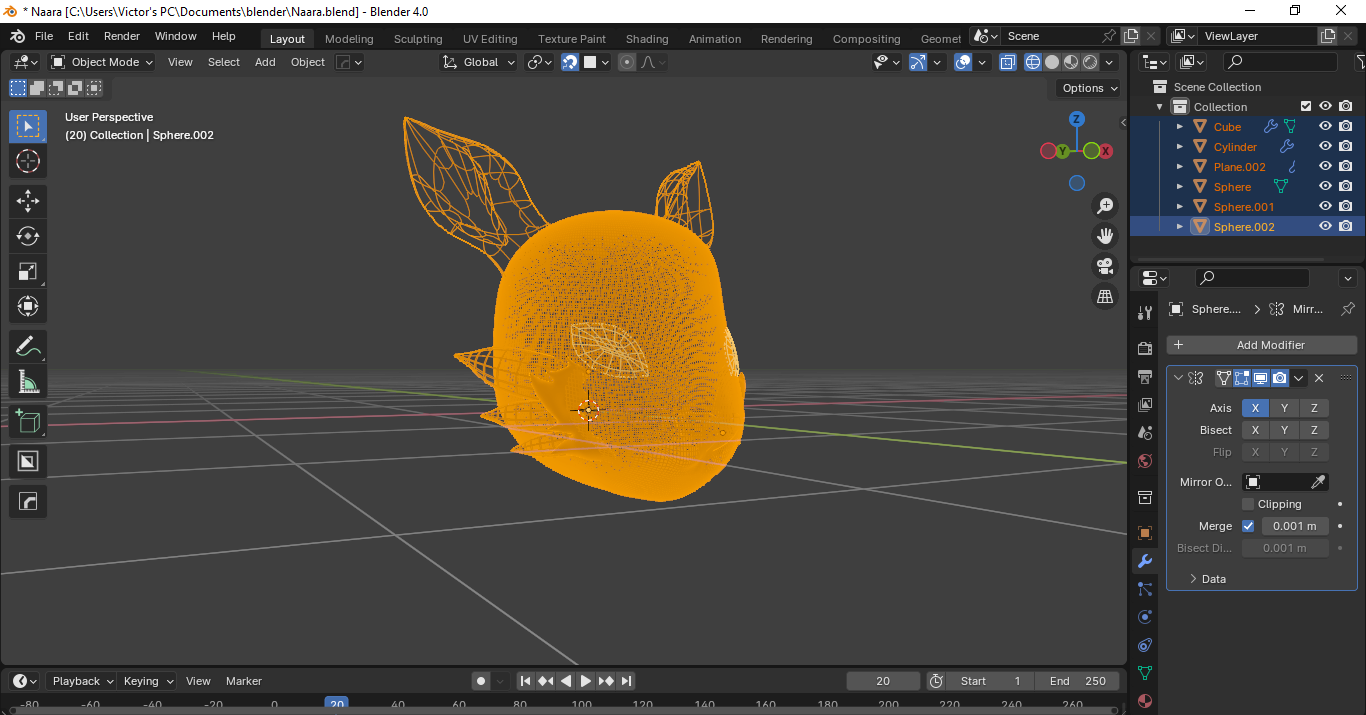Image resolution: width=1366 pixels, height=715 pixels.
Task: Select the Add Cube tool
Action: tap(28, 422)
